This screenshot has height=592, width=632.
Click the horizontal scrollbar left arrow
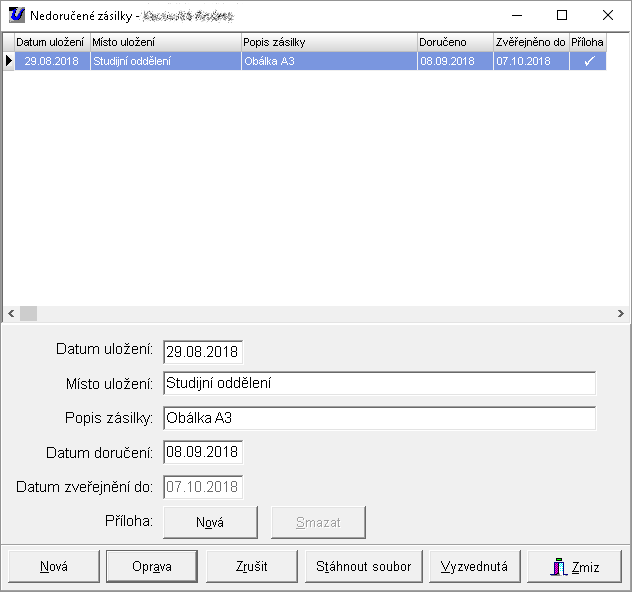click(x=11, y=313)
